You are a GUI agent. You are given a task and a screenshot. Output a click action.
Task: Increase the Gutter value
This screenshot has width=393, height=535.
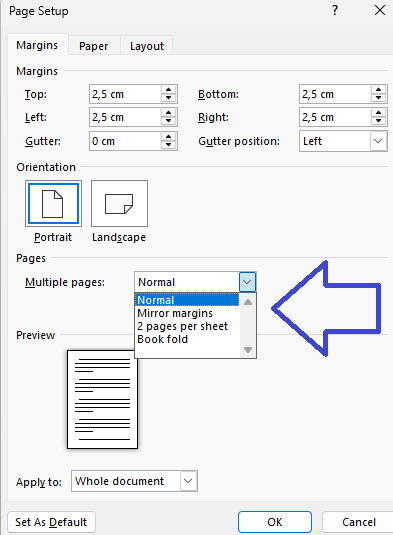[x=169, y=137]
